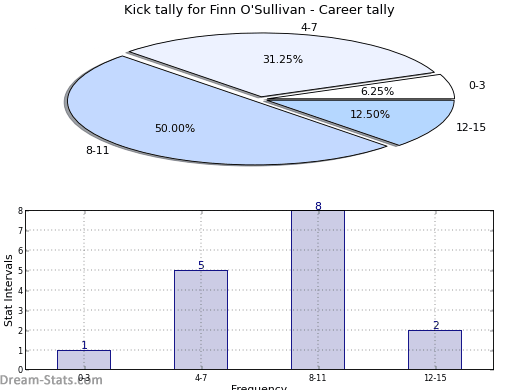The height and width of the screenshot is (390, 520).
Task: Click the tallest bar labeled 8
Action: (x=318, y=290)
